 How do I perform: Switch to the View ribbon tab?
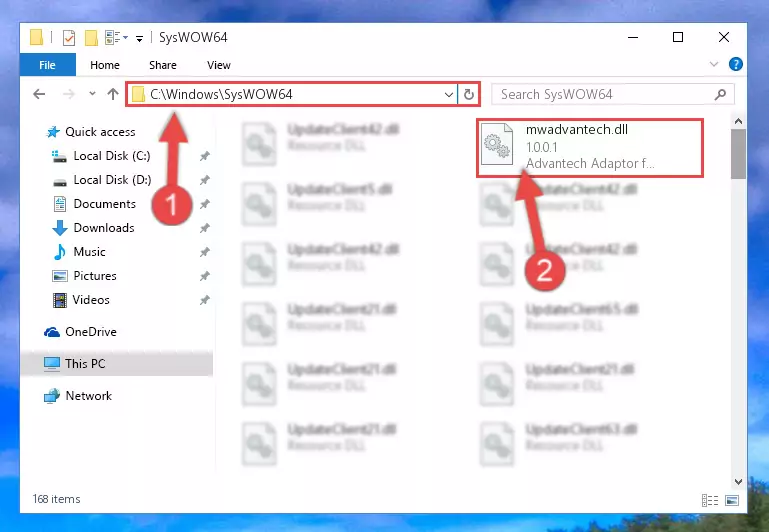pos(219,65)
